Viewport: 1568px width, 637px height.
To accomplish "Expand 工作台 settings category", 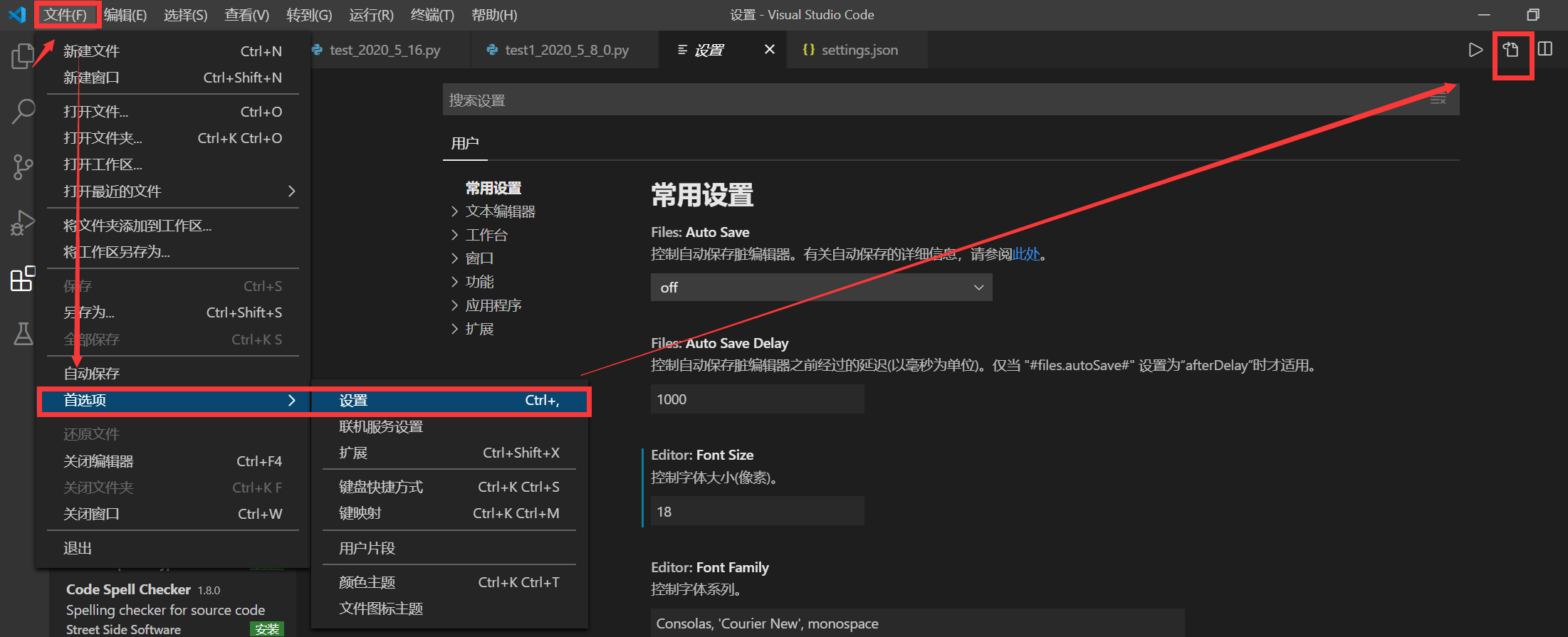I will click(486, 235).
